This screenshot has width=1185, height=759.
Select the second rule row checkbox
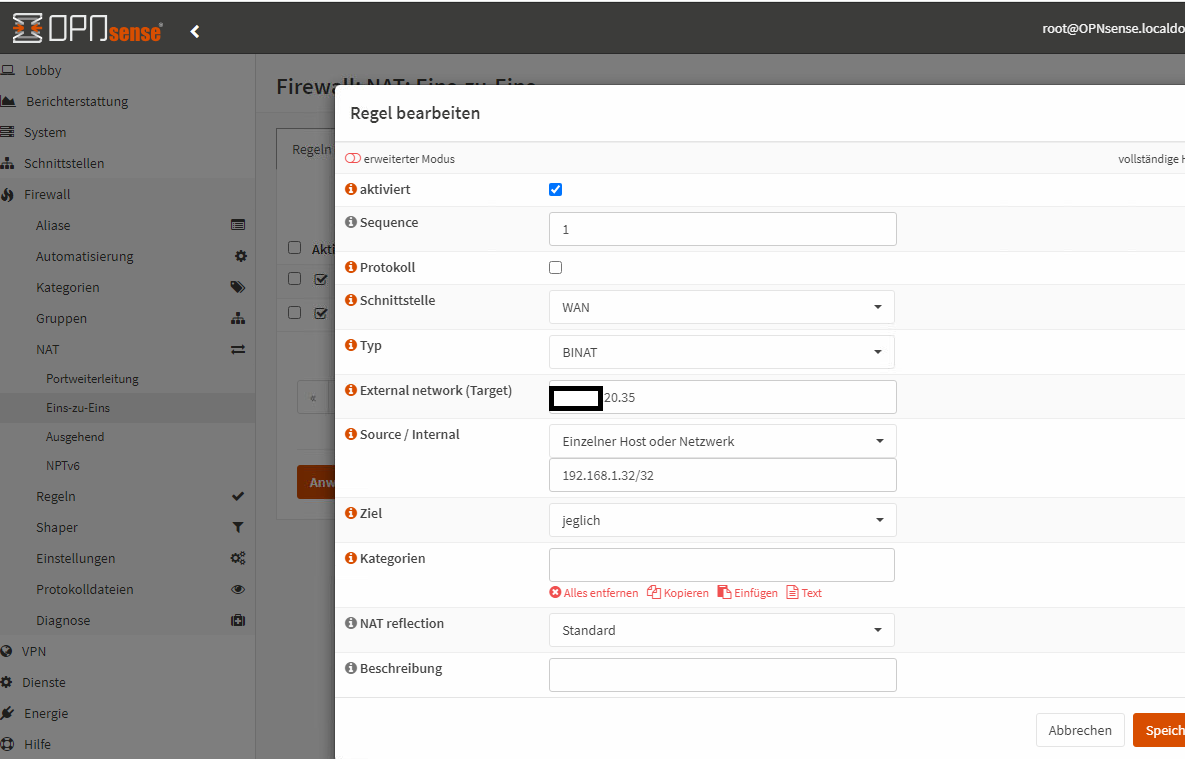click(x=295, y=312)
